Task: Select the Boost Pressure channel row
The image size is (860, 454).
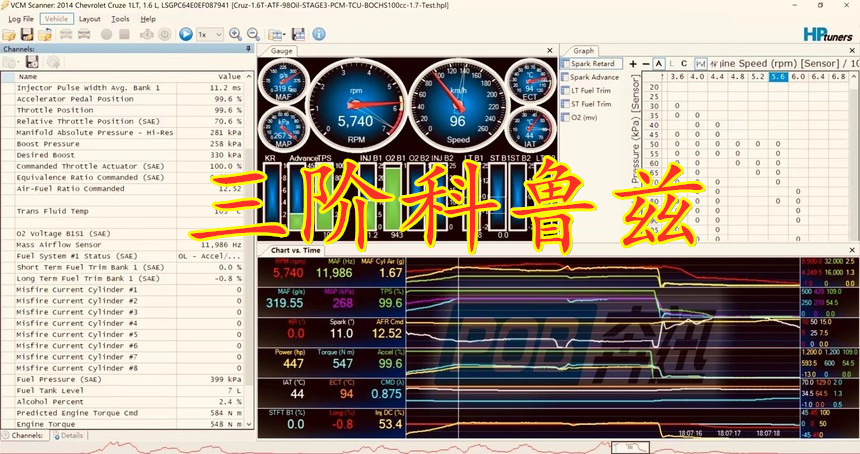Action: [x=122, y=144]
